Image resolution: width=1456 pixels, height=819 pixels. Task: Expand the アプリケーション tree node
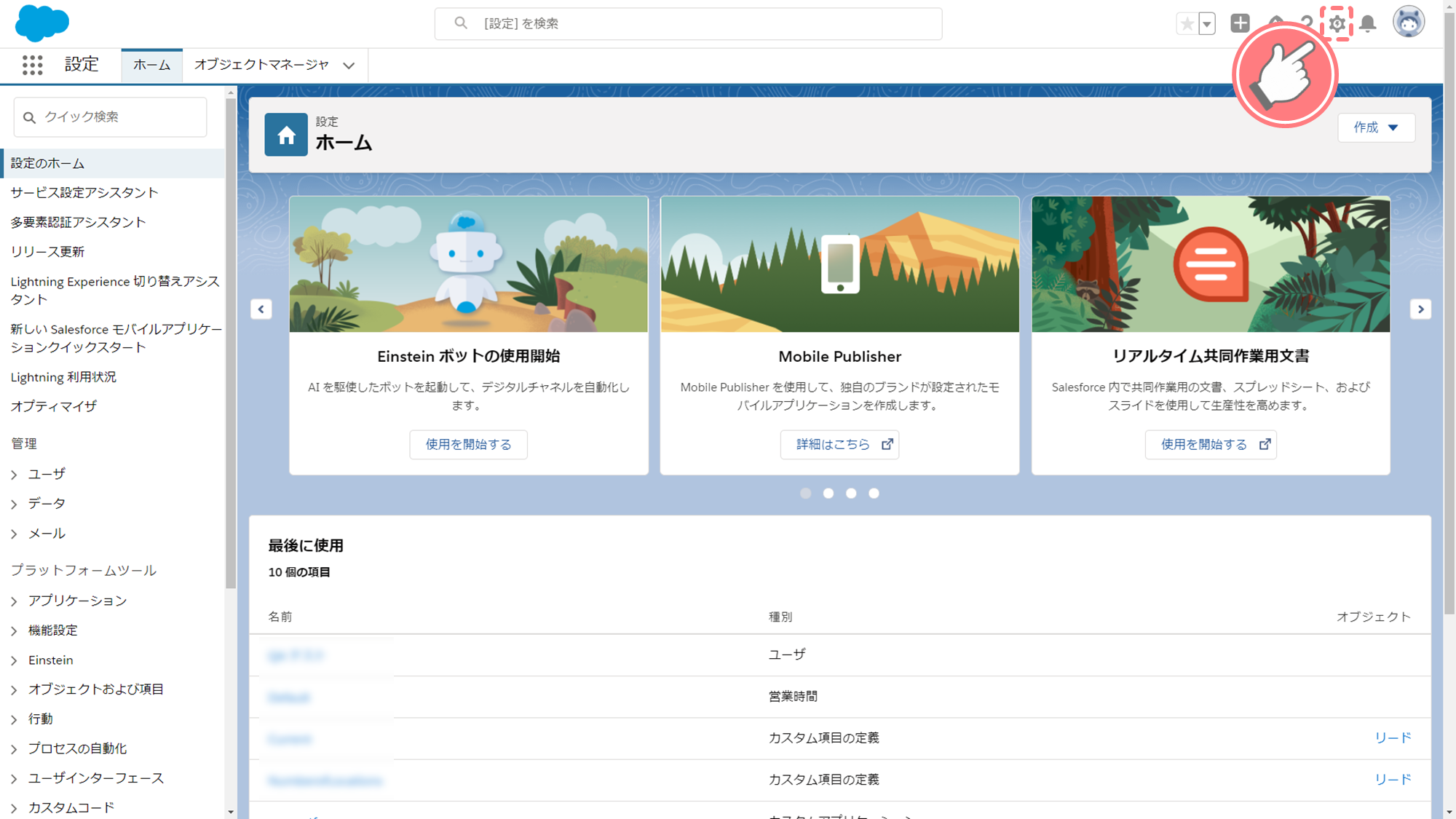click(14, 601)
